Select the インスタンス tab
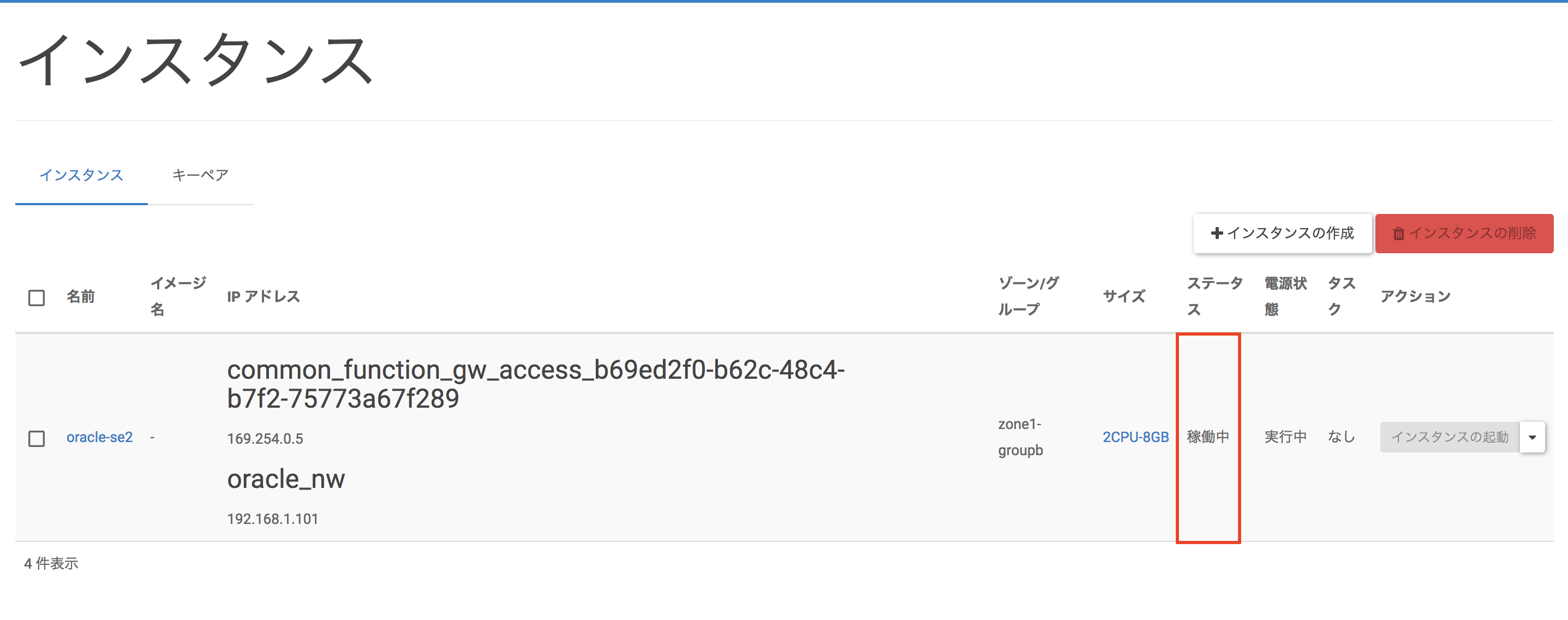This screenshot has width=1568, height=620. coord(82,175)
